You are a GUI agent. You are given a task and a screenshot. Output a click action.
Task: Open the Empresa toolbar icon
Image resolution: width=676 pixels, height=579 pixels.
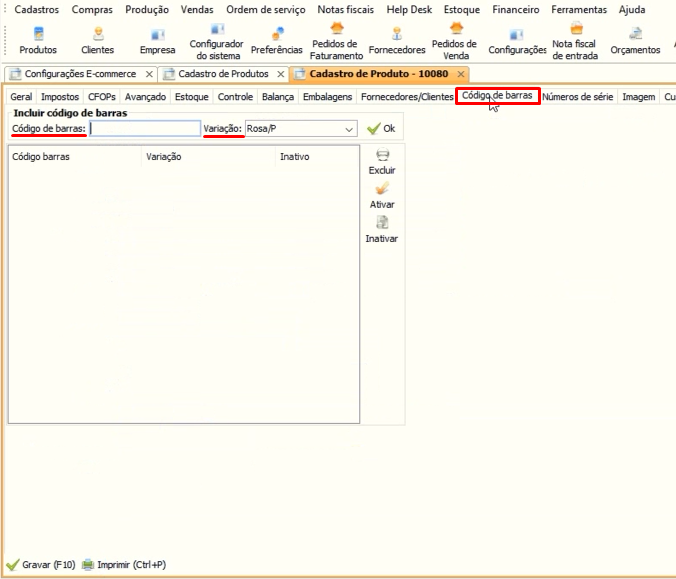click(157, 34)
